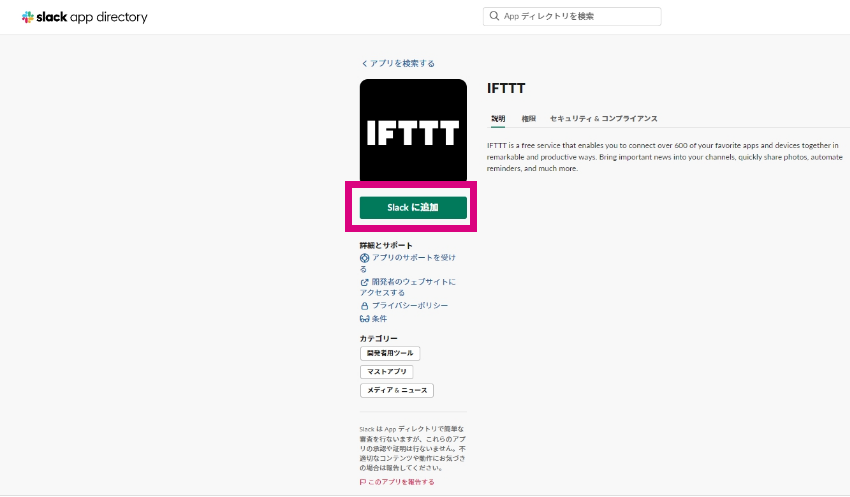Image resolution: width=850 pixels, height=497 pixels.
Task: Click the Slack directory disclaimer text
Action: [413, 448]
